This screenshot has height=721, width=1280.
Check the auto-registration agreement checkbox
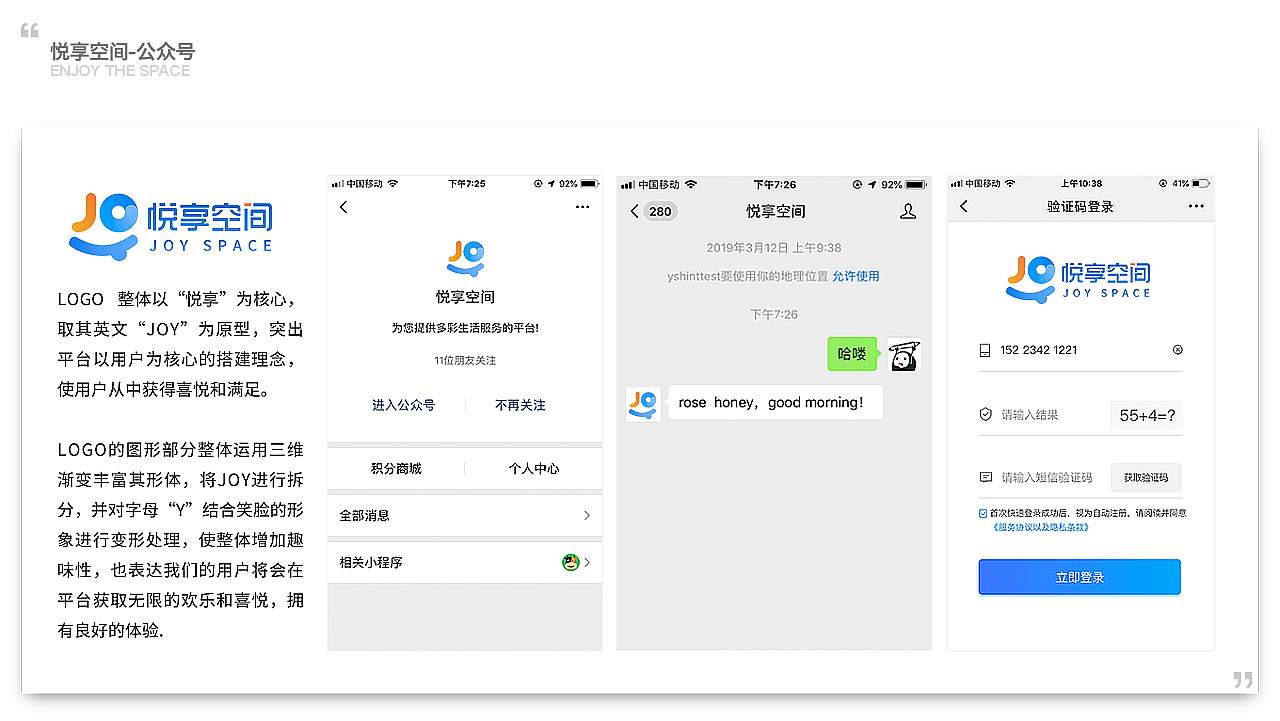[984, 512]
